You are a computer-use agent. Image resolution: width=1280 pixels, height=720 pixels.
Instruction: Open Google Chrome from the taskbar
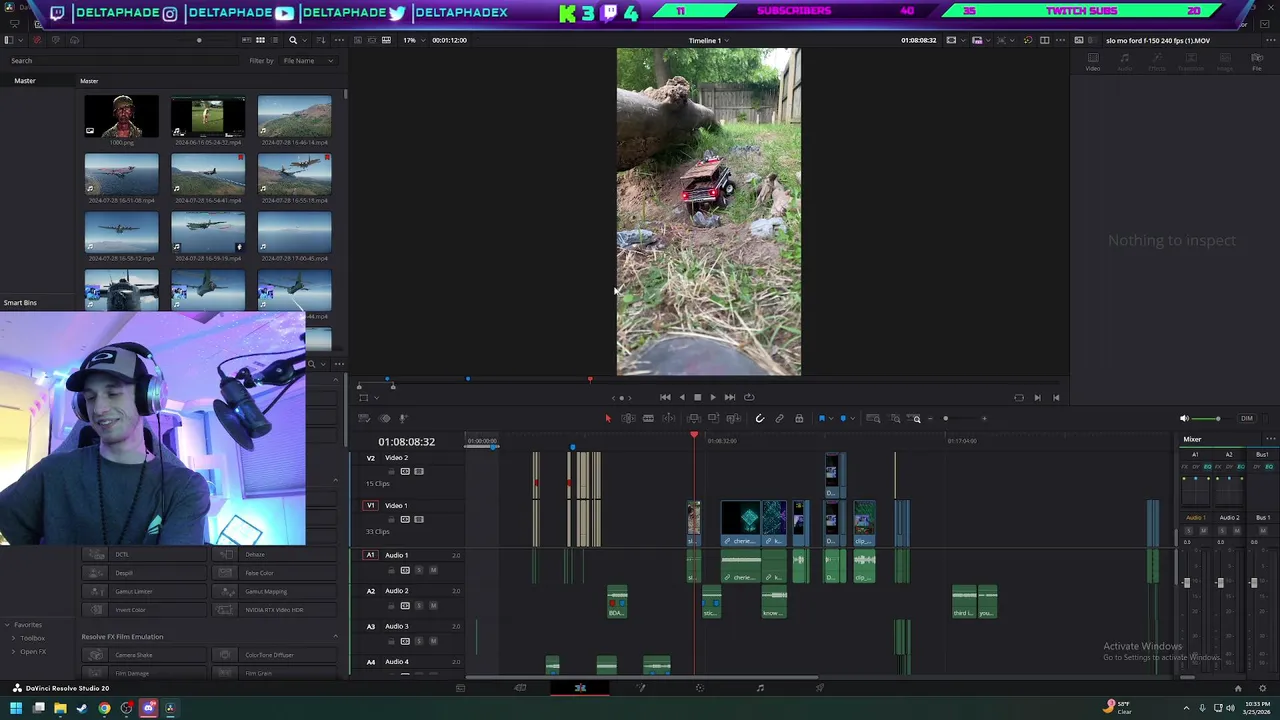pos(104,709)
